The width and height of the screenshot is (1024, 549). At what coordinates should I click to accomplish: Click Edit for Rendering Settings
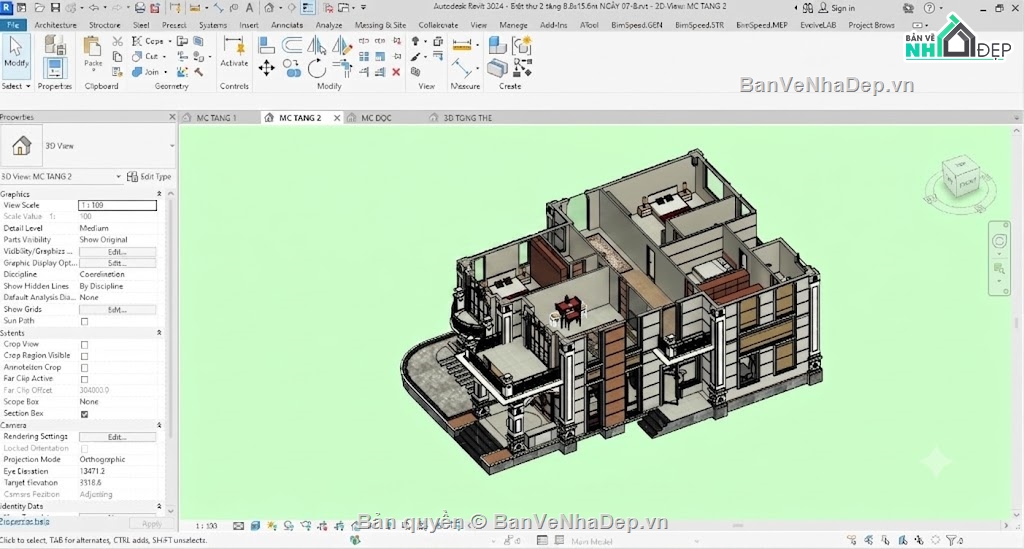pos(118,437)
